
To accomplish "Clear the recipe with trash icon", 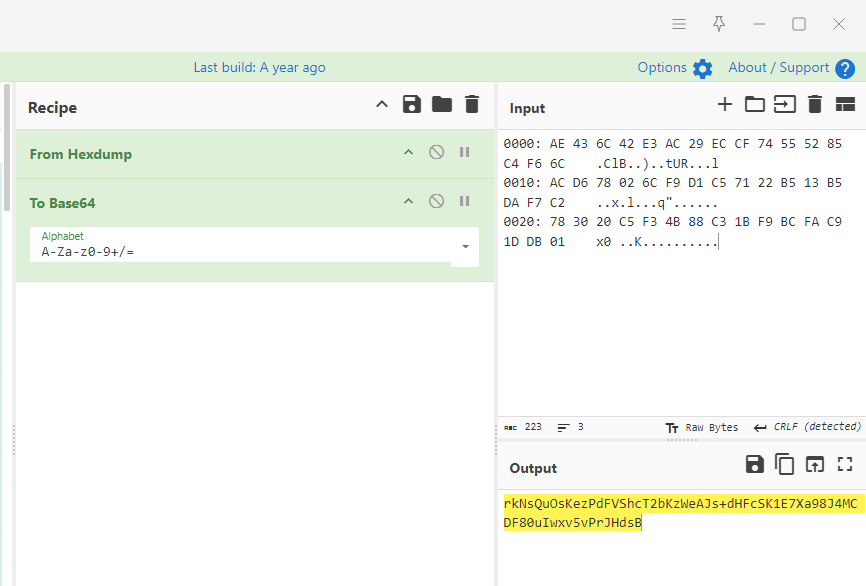I will pyautogui.click(x=472, y=105).
